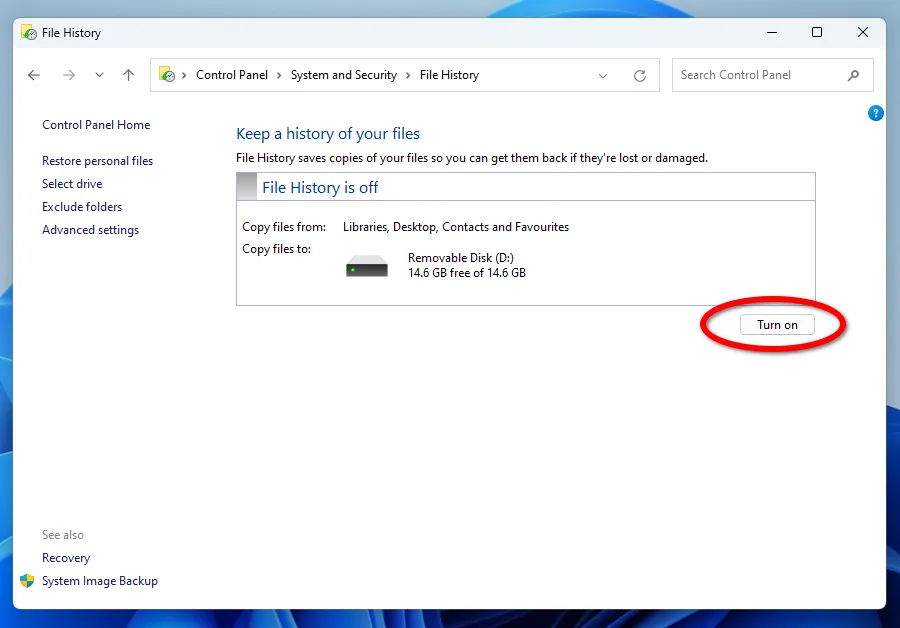Click the Forward navigation arrow
This screenshot has width=900, height=628.
[69, 75]
